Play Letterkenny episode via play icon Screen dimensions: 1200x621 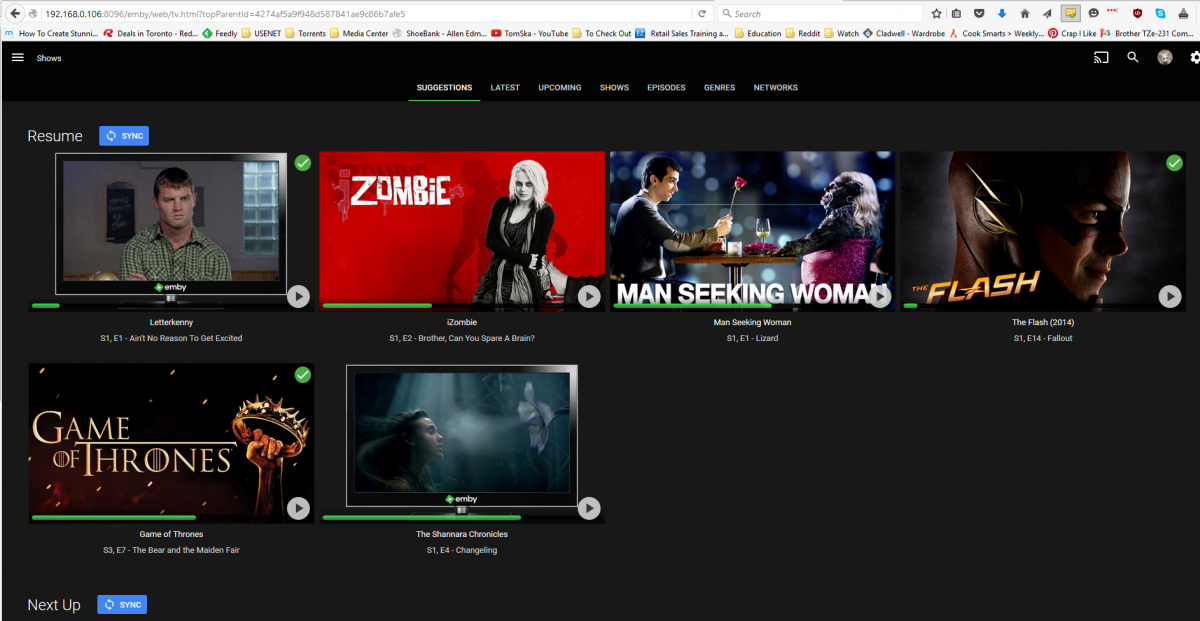point(298,296)
